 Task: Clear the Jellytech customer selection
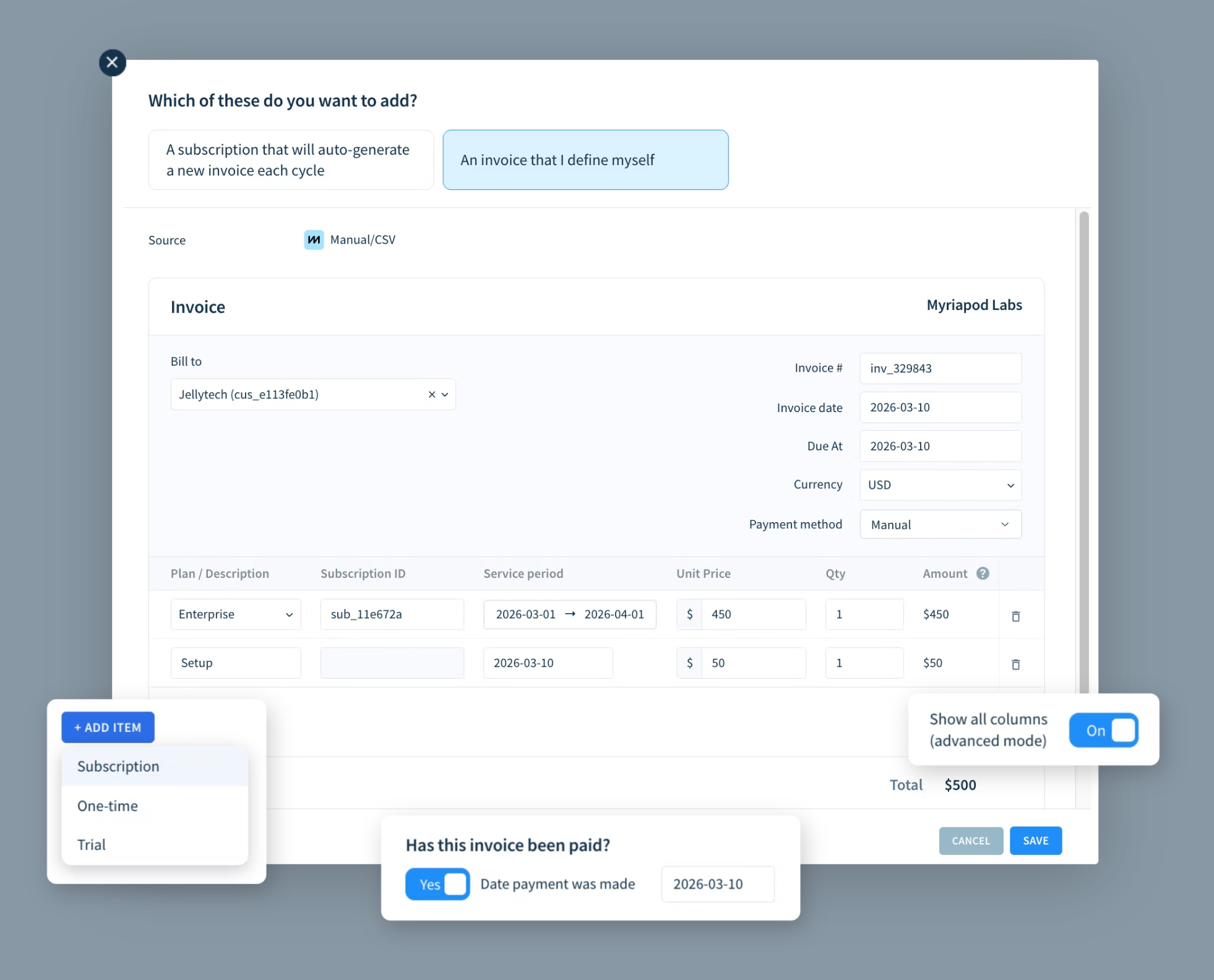coord(431,394)
